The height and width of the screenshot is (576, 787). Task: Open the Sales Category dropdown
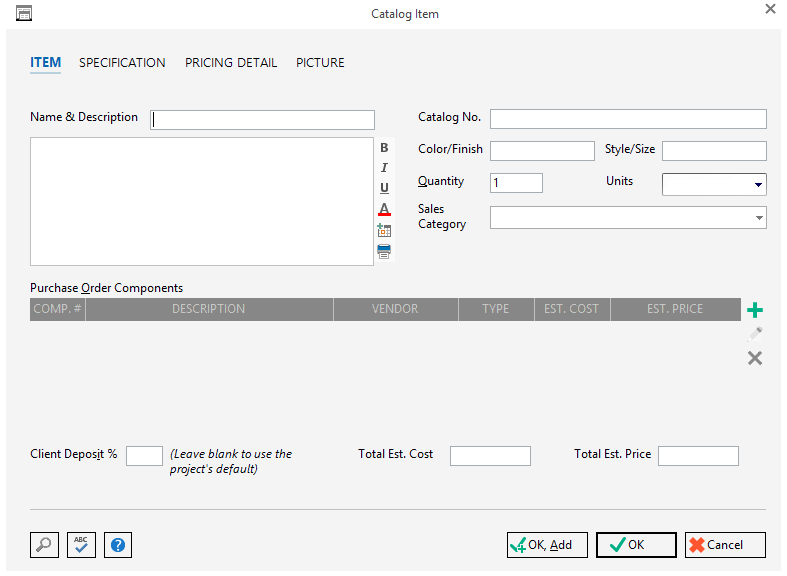[x=758, y=217]
